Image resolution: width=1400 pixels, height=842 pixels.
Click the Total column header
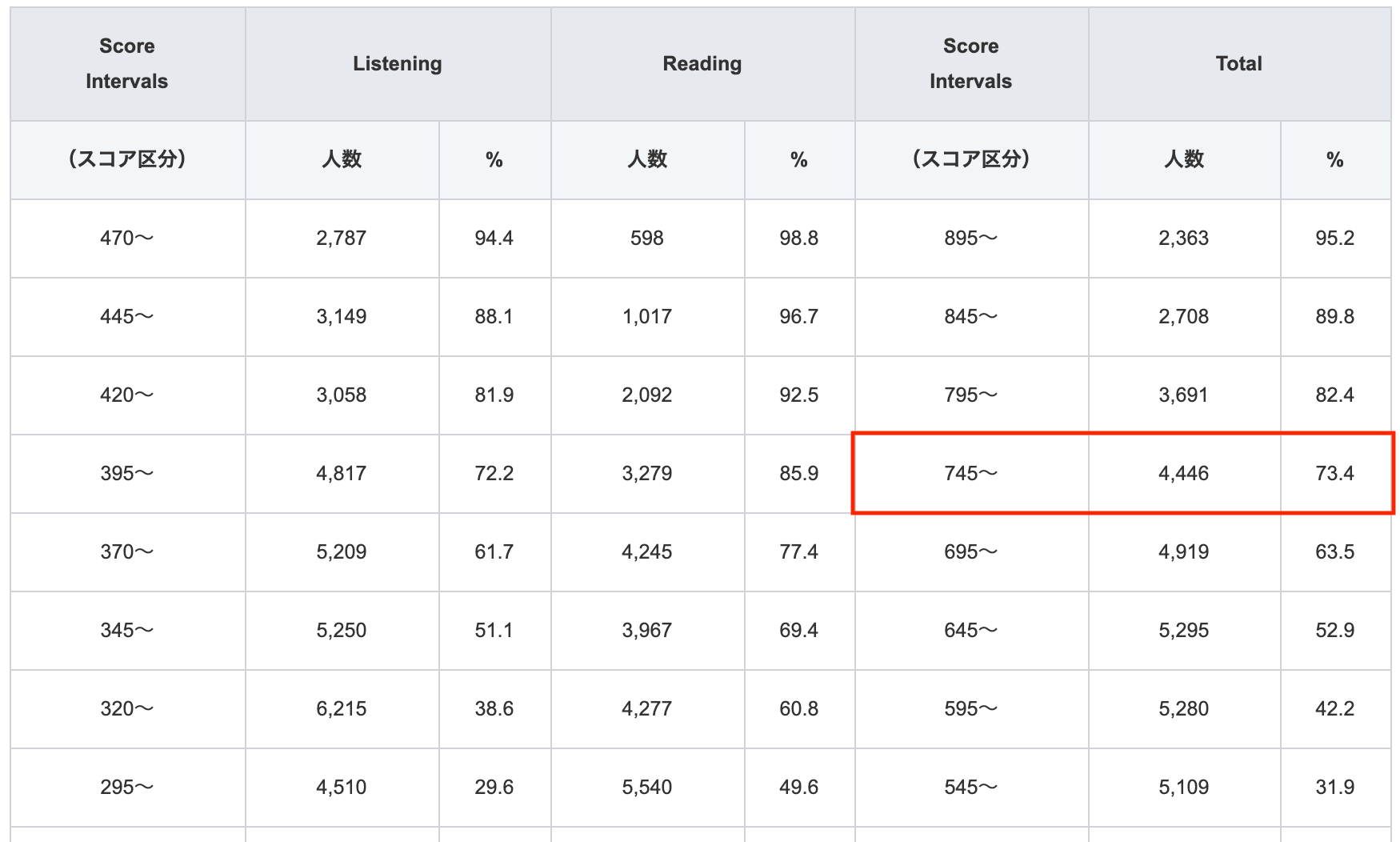click(1238, 64)
